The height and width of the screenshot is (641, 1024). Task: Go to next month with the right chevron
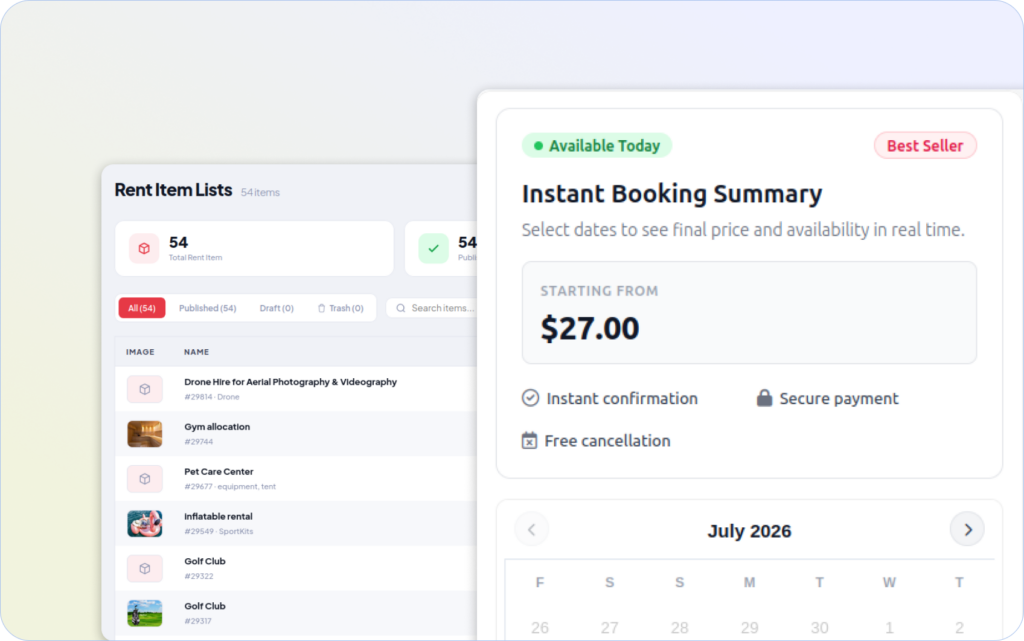(967, 529)
